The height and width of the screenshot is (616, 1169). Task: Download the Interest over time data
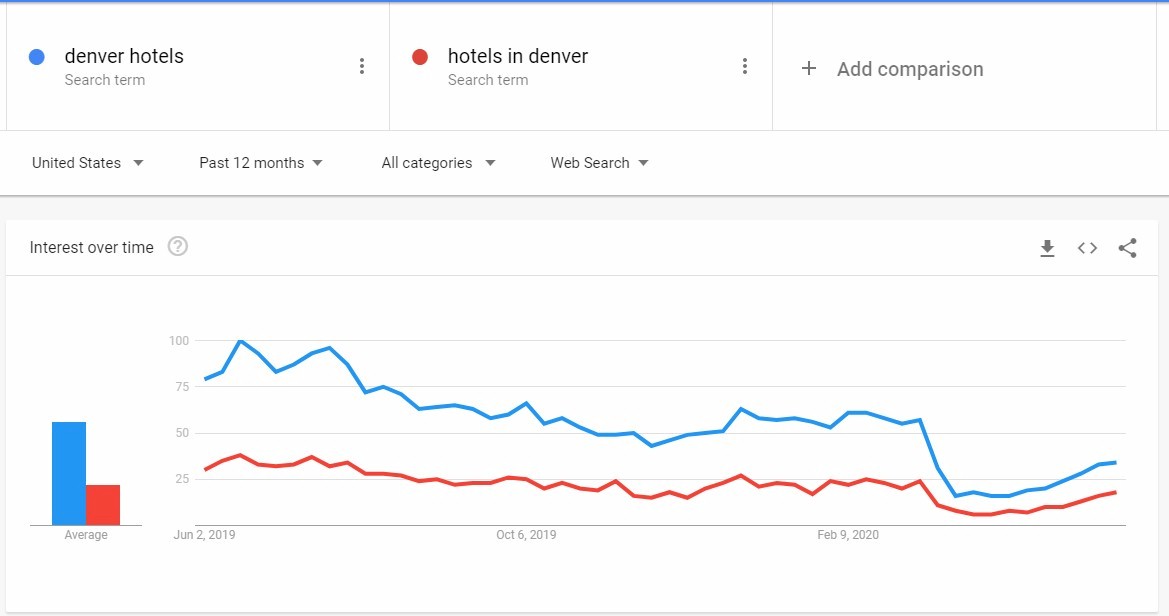[1047, 248]
